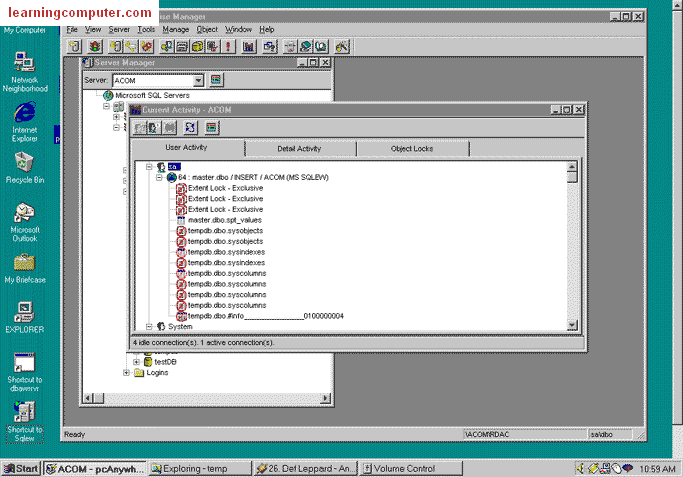Open the Server menu
Image resolution: width=683 pixels, height=477 pixels.
coord(119,29)
